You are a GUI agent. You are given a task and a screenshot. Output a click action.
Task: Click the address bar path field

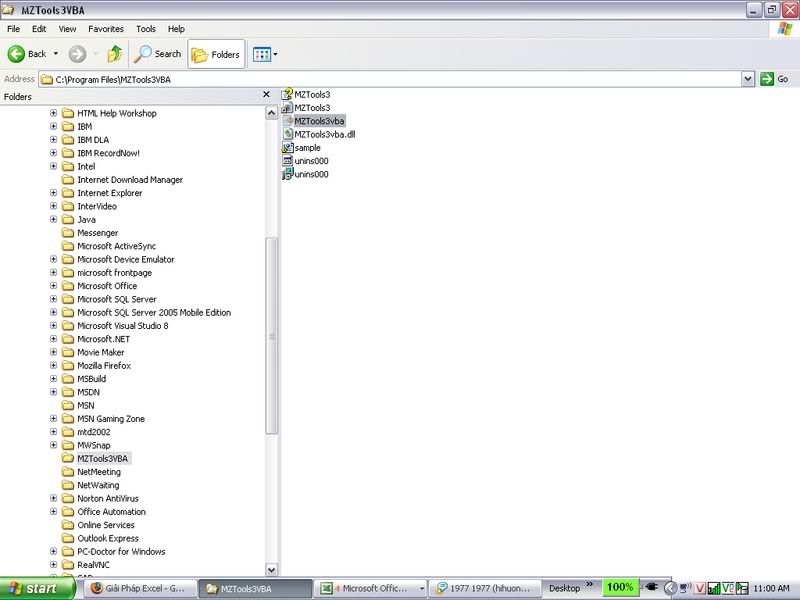[x=390, y=79]
